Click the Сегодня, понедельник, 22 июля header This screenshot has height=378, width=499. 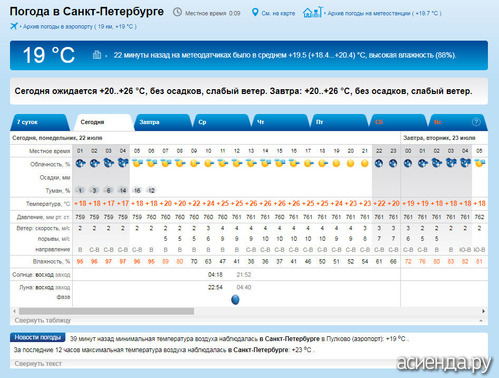click(x=57, y=138)
